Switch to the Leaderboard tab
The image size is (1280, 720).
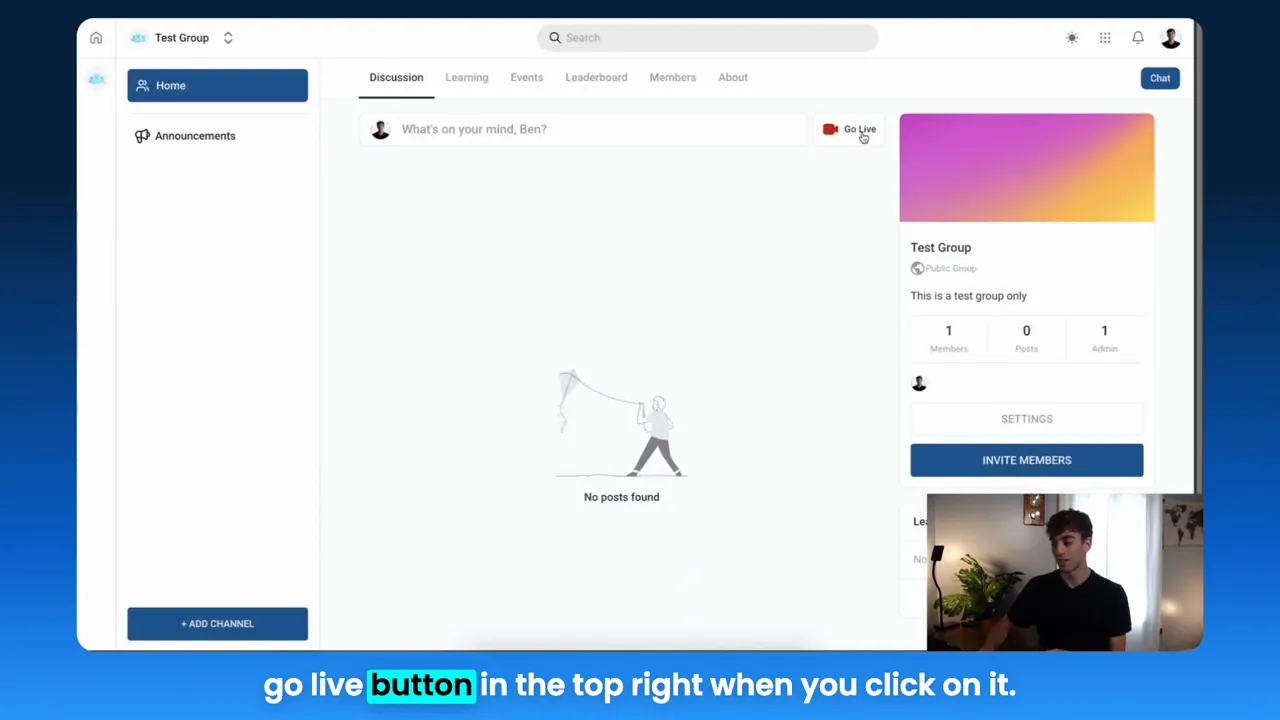click(x=596, y=77)
